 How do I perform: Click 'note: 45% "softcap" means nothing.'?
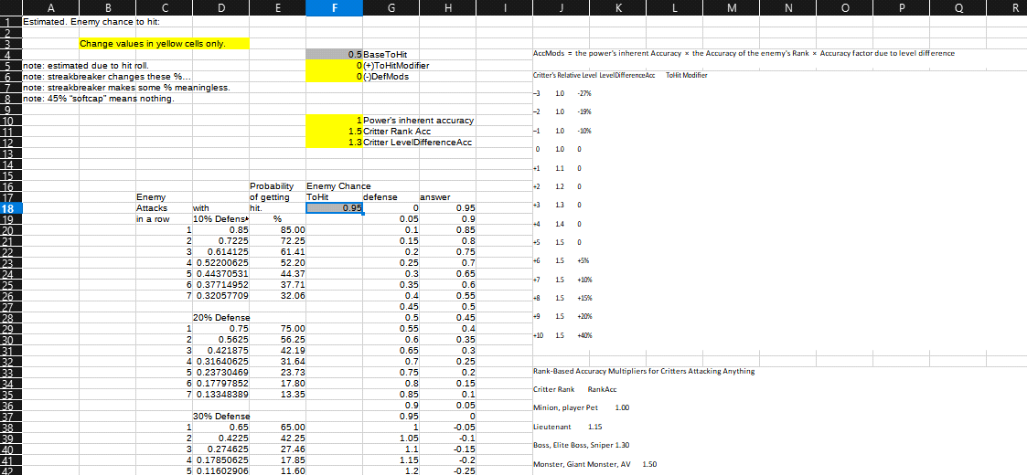coord(97,98)
